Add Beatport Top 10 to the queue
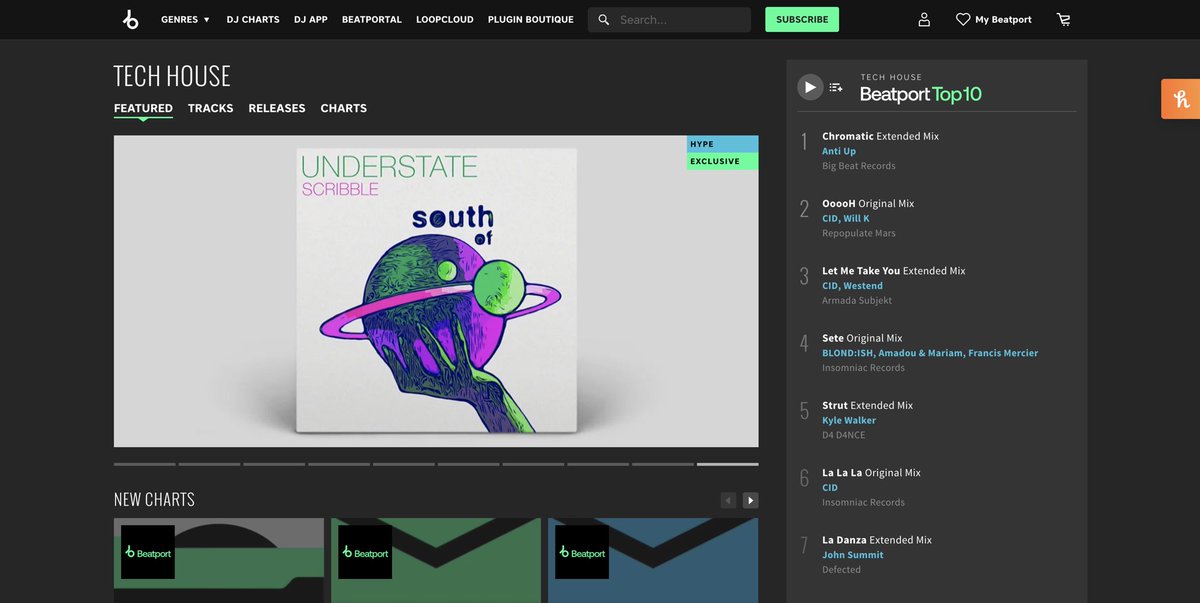Screen dimensions: 1200x603 click(x=836, y=86)
